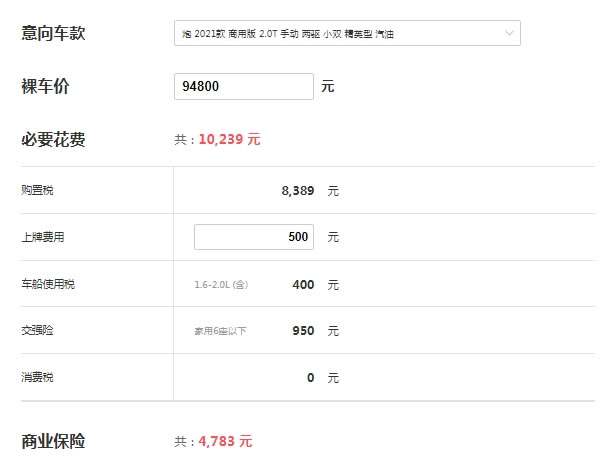The image size is (600, 465).
Task: Click the 裸车价 field label
Action: [45, 86]
